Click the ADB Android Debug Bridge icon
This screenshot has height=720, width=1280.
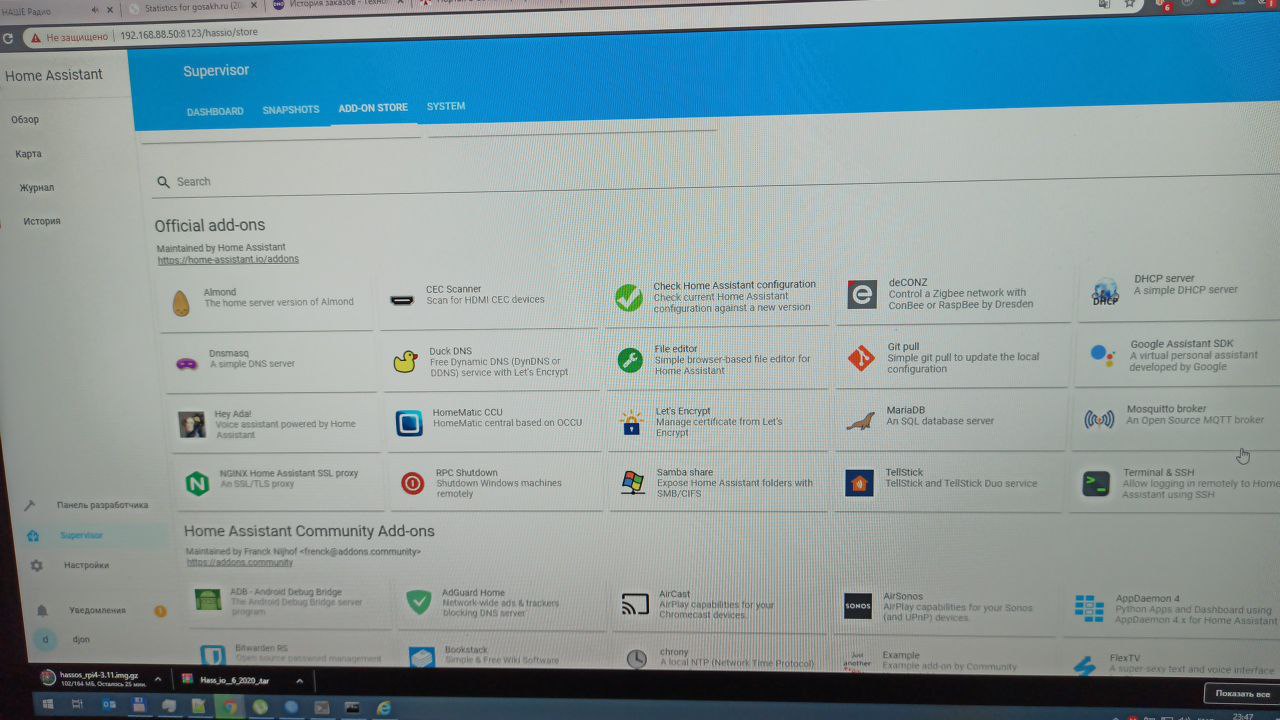208,601
